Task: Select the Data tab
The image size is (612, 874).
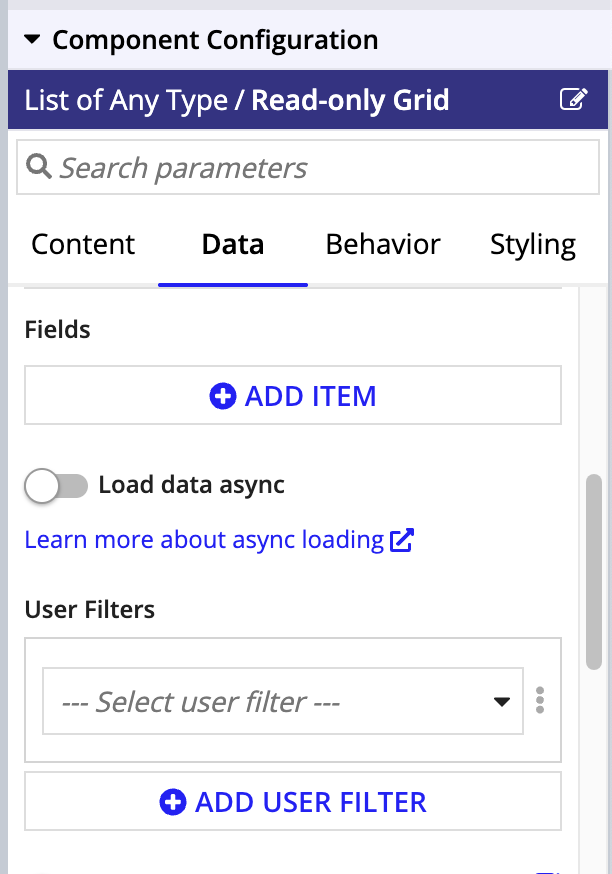Action: click(233, 245)
